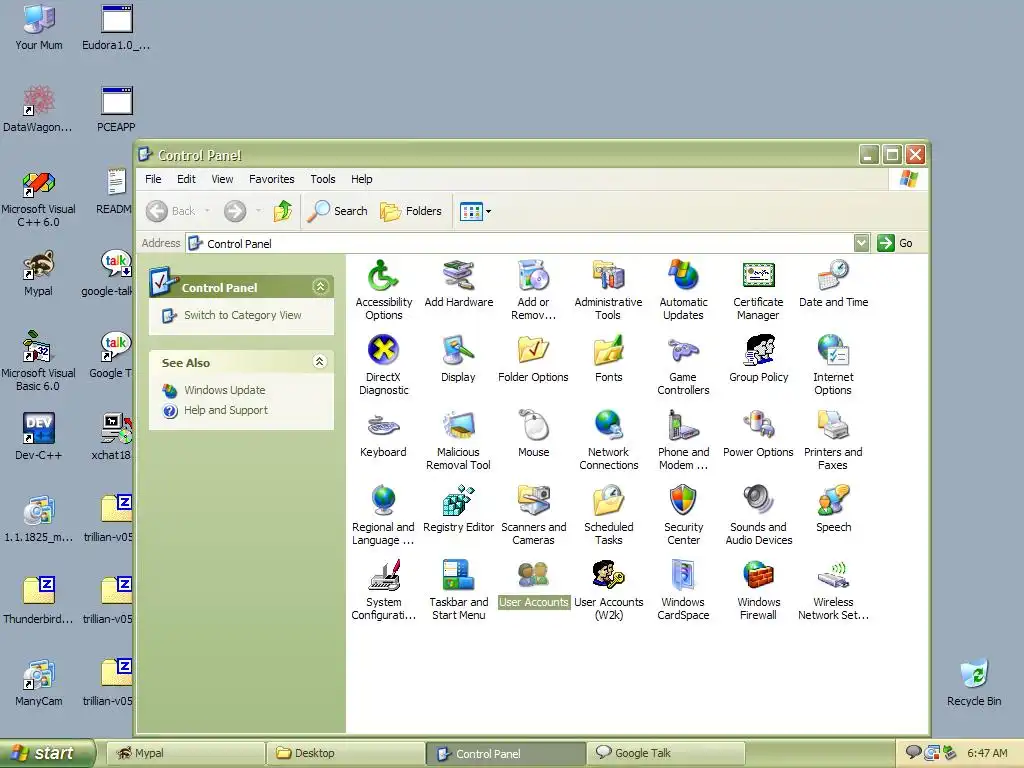This screenshot has width=1024, height=768.
Task: Select Add or Remove Programs icon
Action: click(x=534, y=290)
